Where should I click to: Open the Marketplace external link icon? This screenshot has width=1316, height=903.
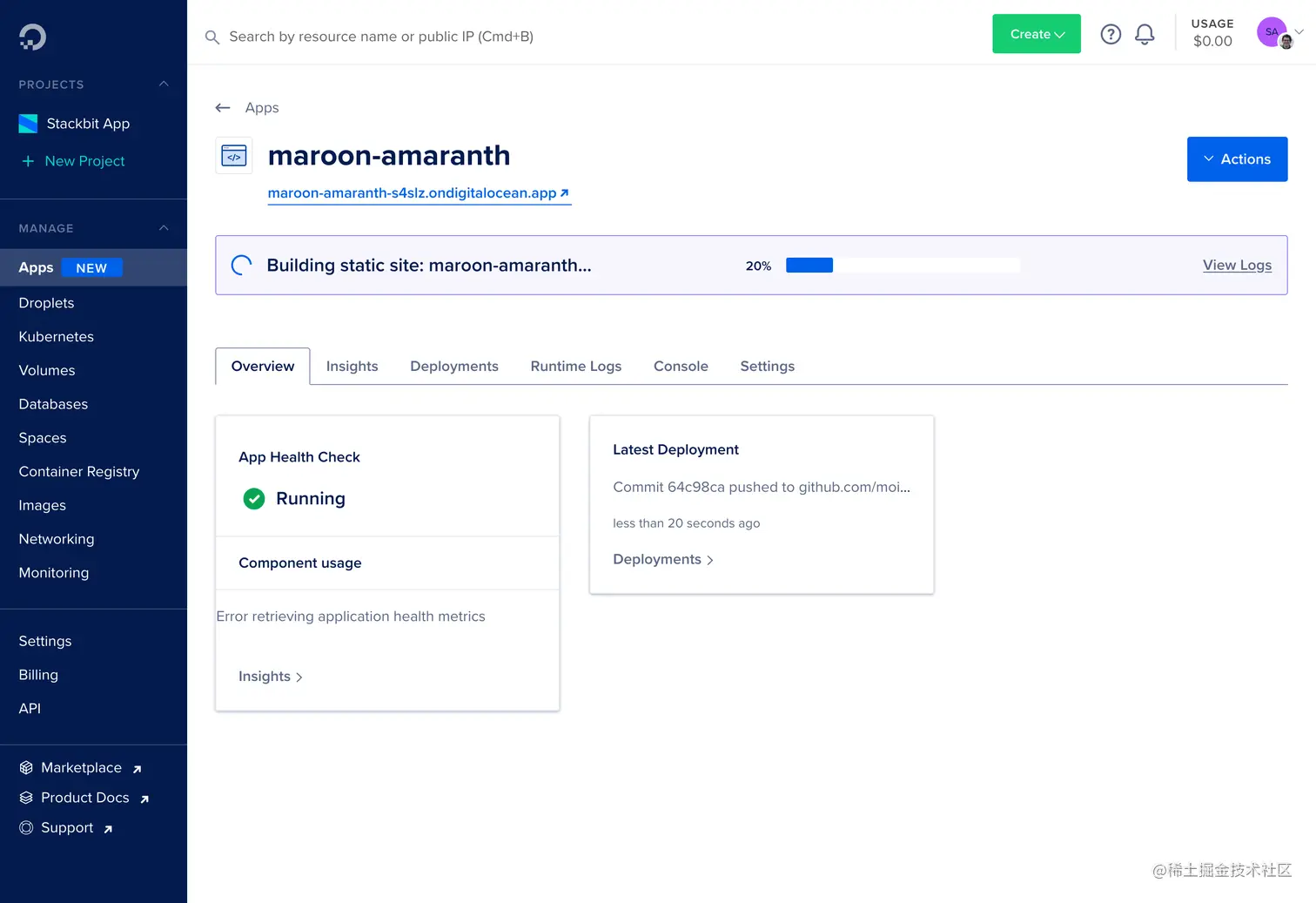137,769
